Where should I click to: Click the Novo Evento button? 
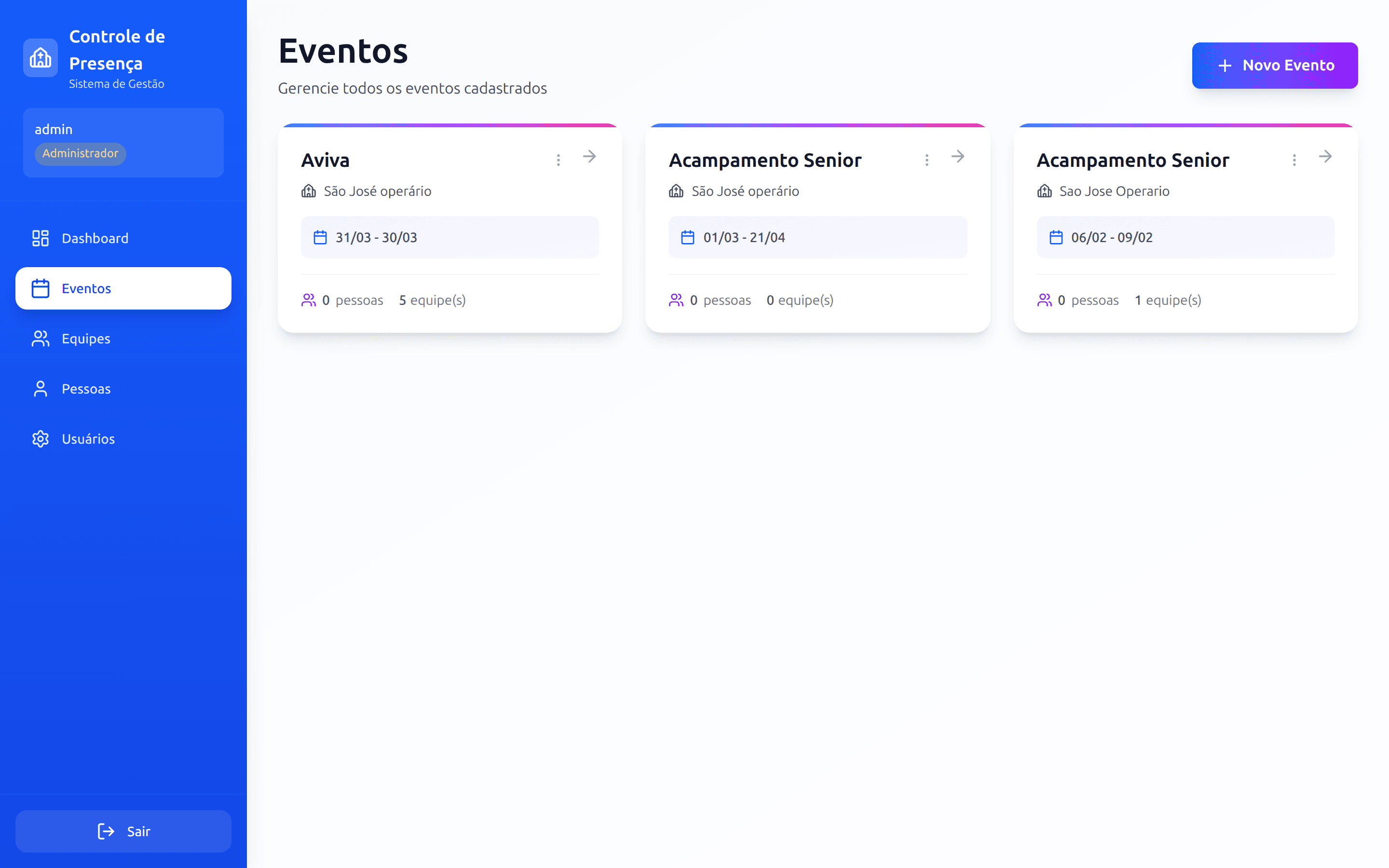point(1274,66)
